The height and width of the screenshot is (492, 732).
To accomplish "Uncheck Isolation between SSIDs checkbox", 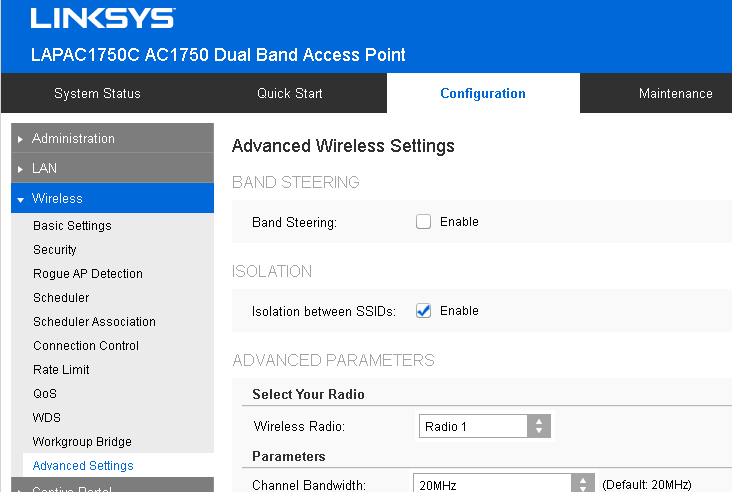I will click(423, 311).
